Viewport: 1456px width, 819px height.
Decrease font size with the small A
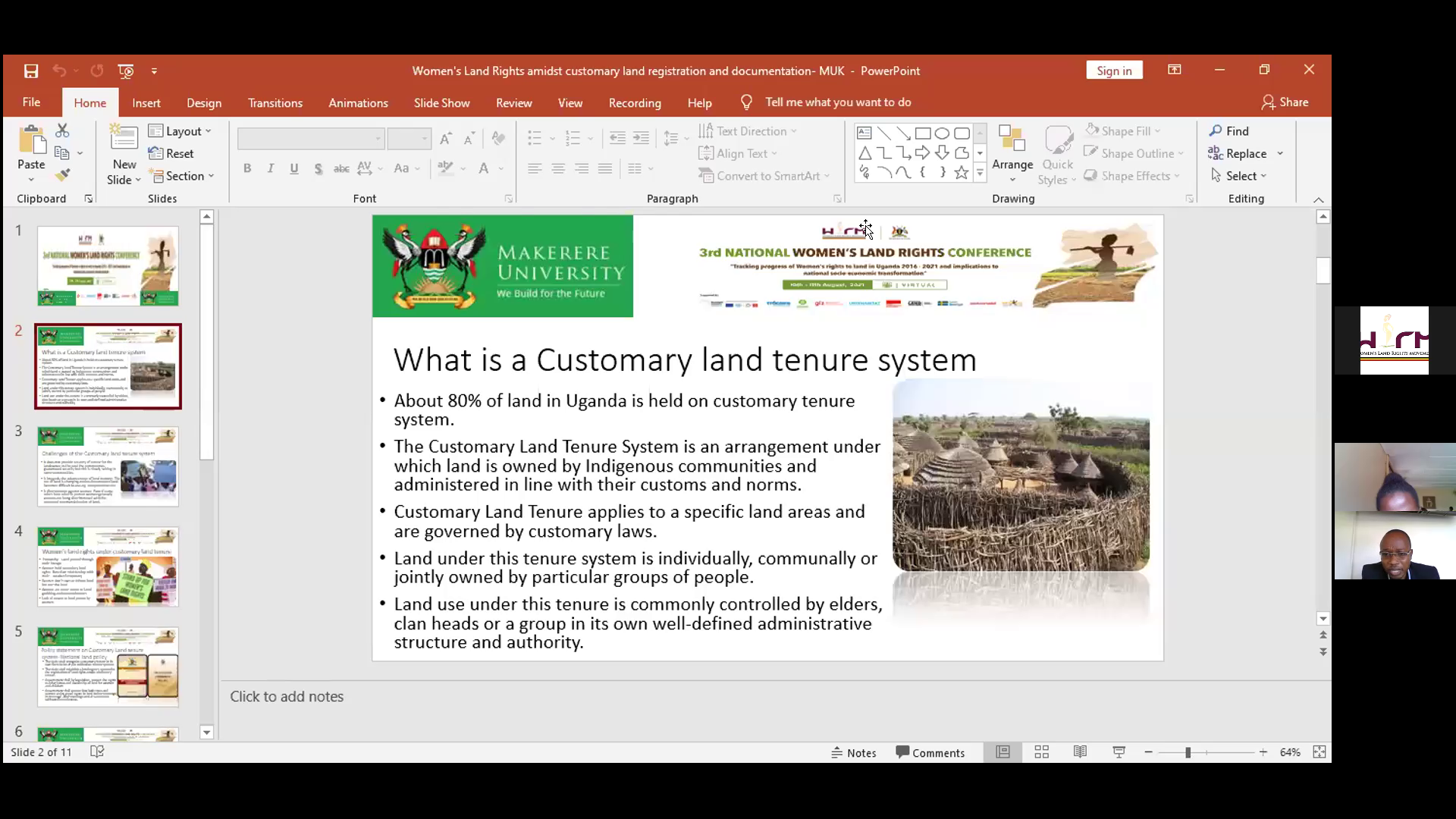(x=469, y=138)
